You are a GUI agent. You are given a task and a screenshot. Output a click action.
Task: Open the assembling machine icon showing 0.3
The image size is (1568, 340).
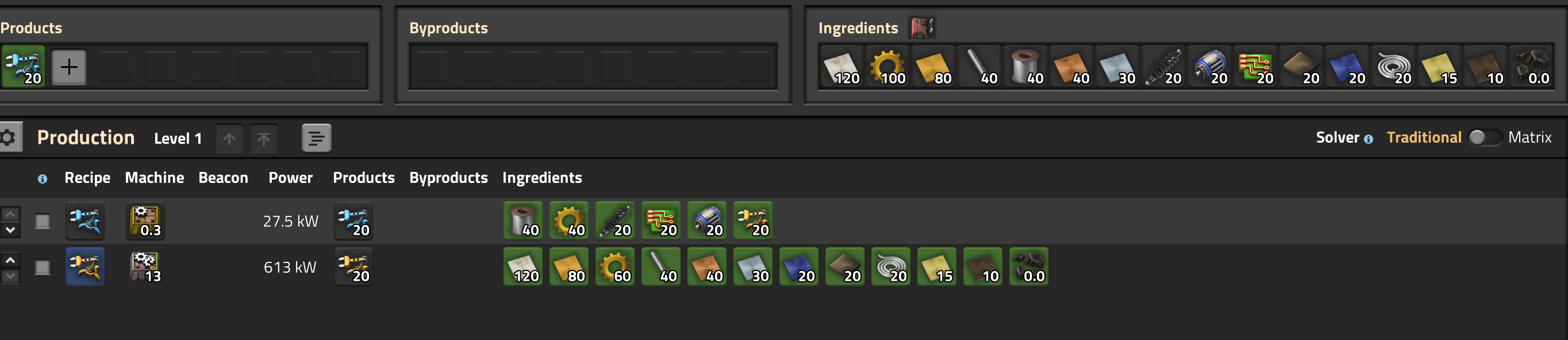[145, 221]
